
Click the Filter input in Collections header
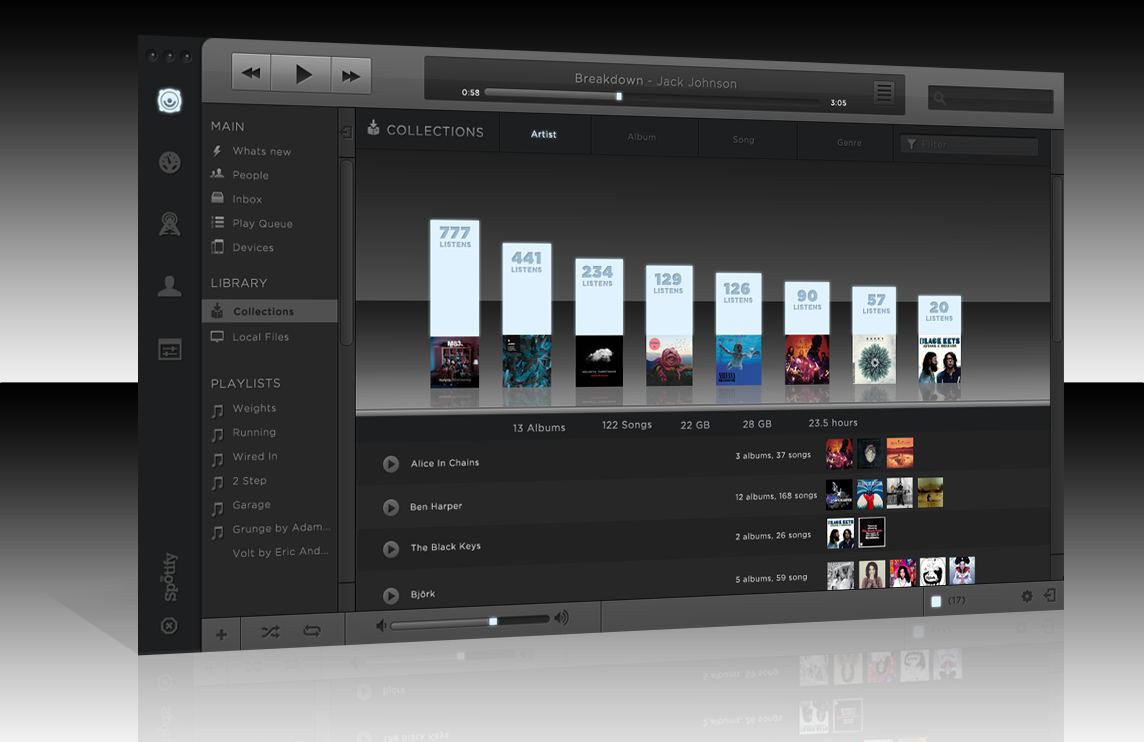coord(969,144)
